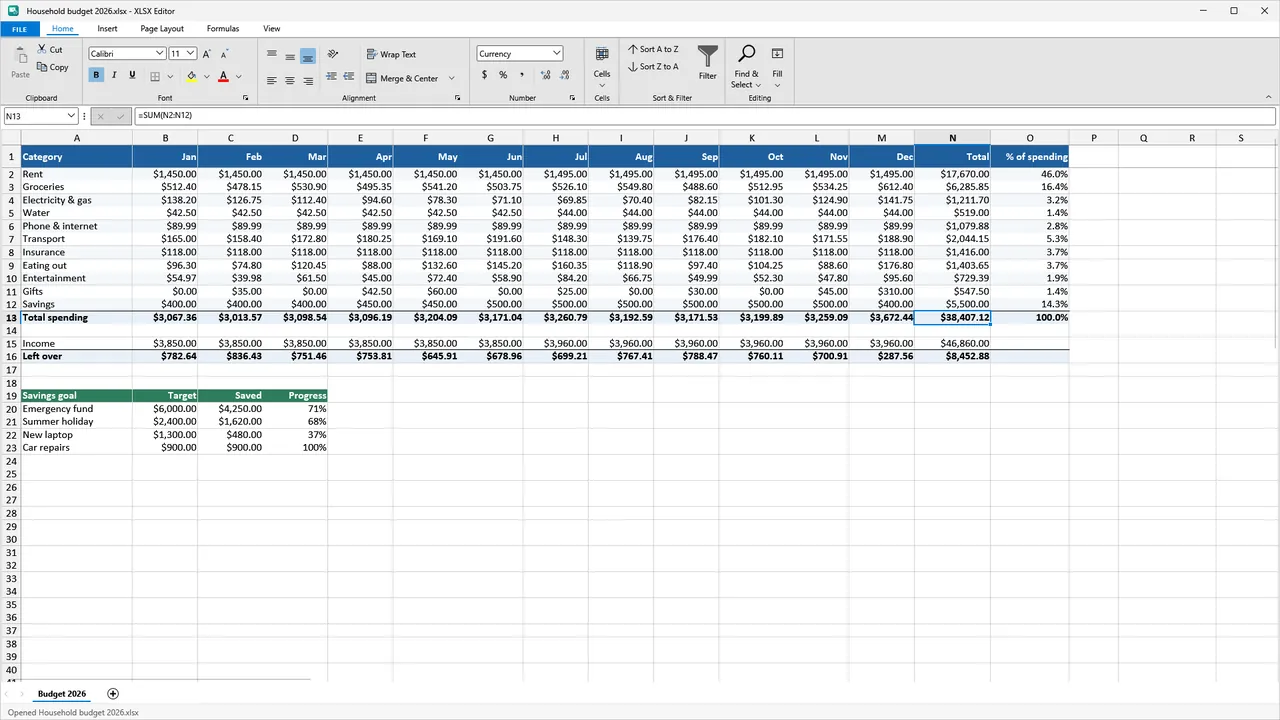Apply borders with the borders grid icon
1280x720 pixels.
pos(155,76)
